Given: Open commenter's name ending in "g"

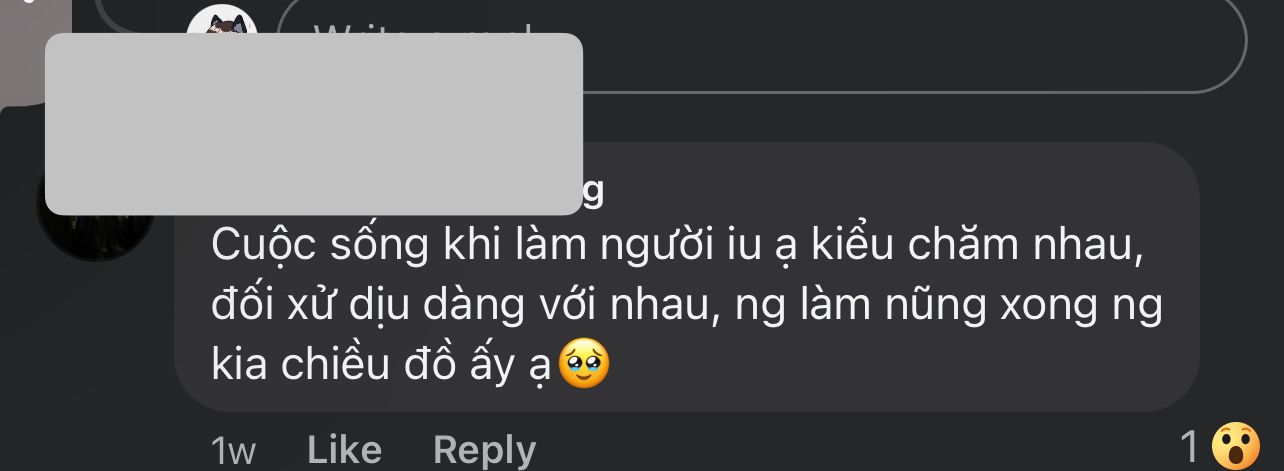Looking at the screenshot, I should point(592,192).
